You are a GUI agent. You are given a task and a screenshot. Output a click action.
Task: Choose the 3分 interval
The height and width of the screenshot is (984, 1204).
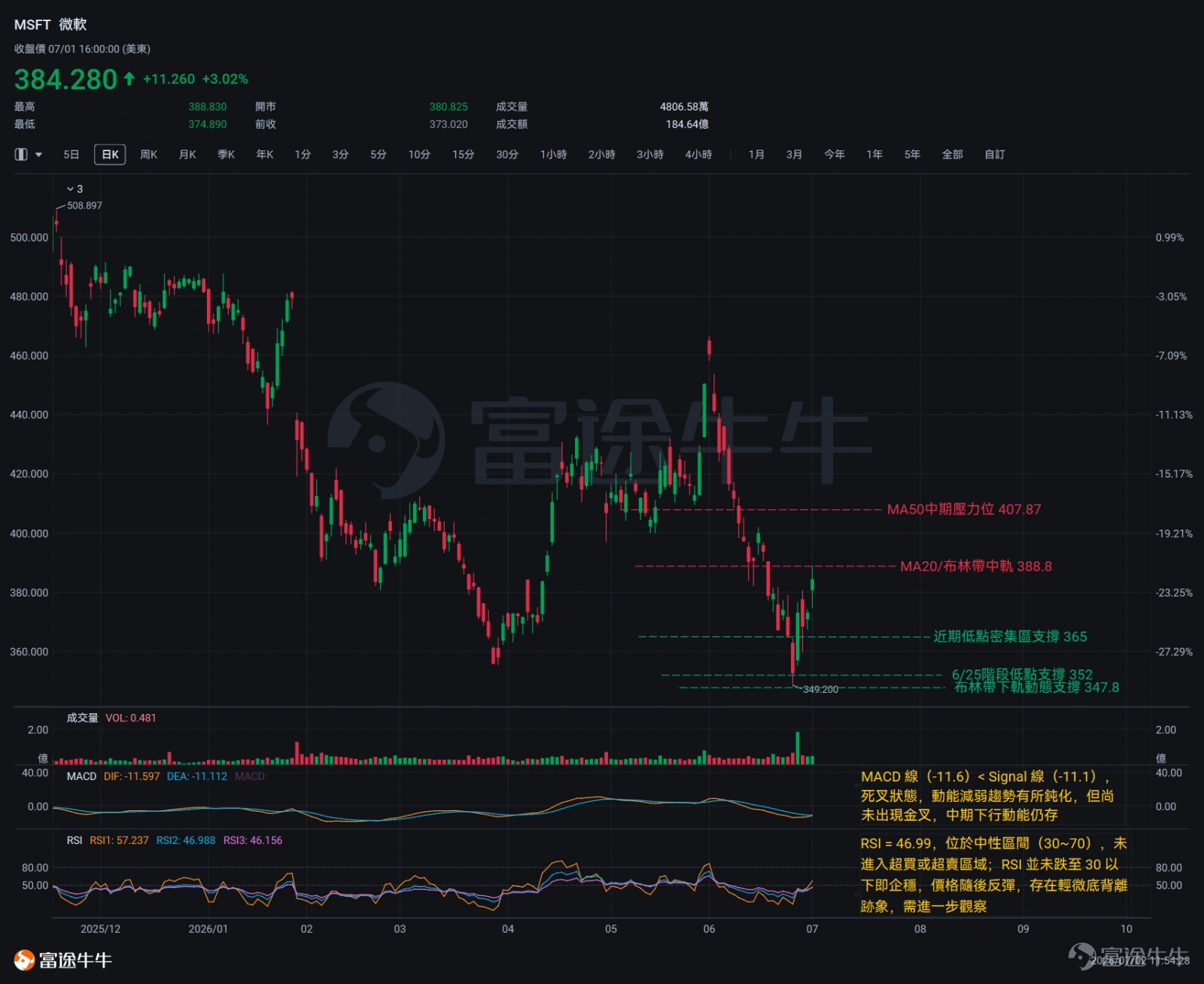(x=341, y=154)
